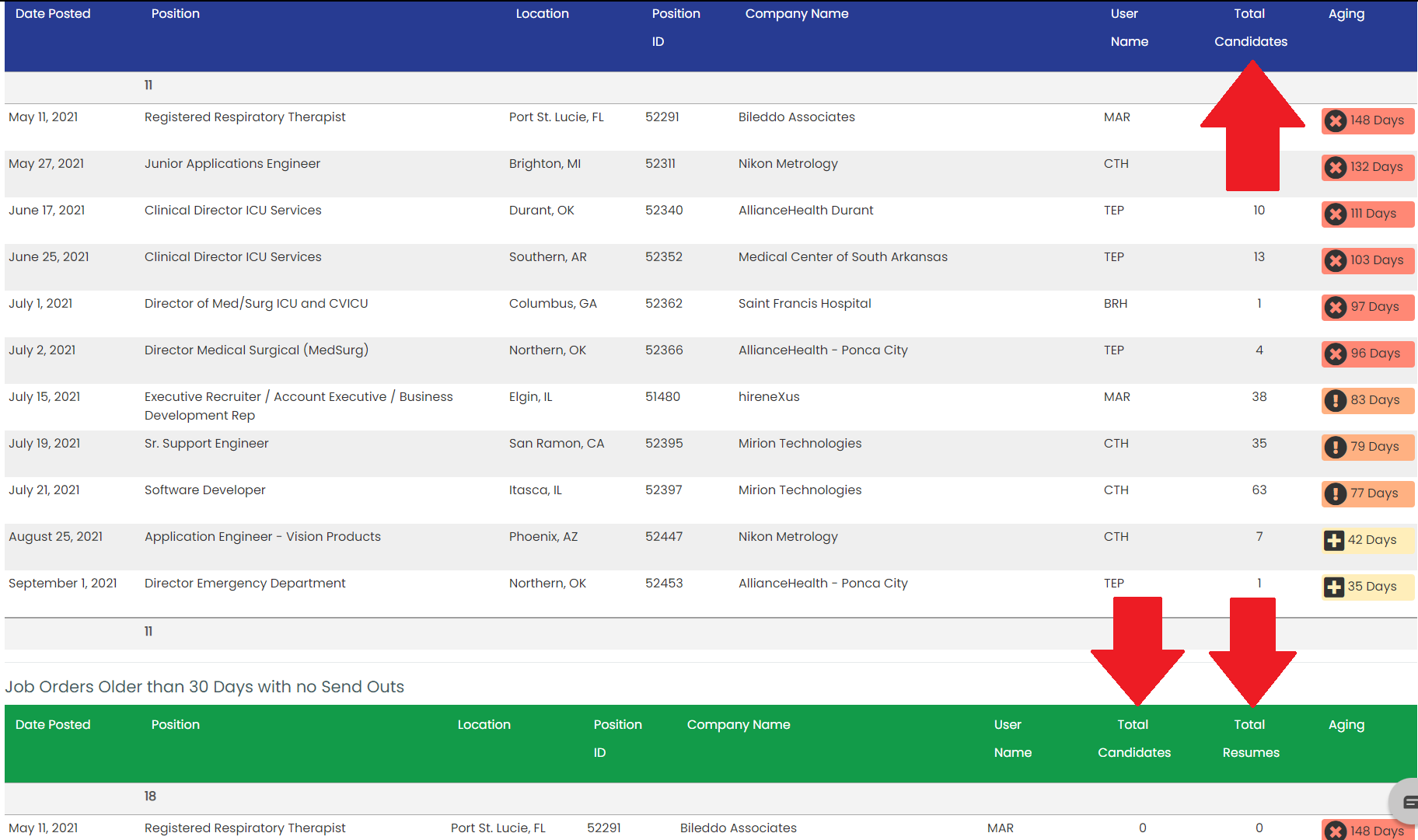
Task: Select the plus icon next to 35 Days
Action: click(1334, 587)
